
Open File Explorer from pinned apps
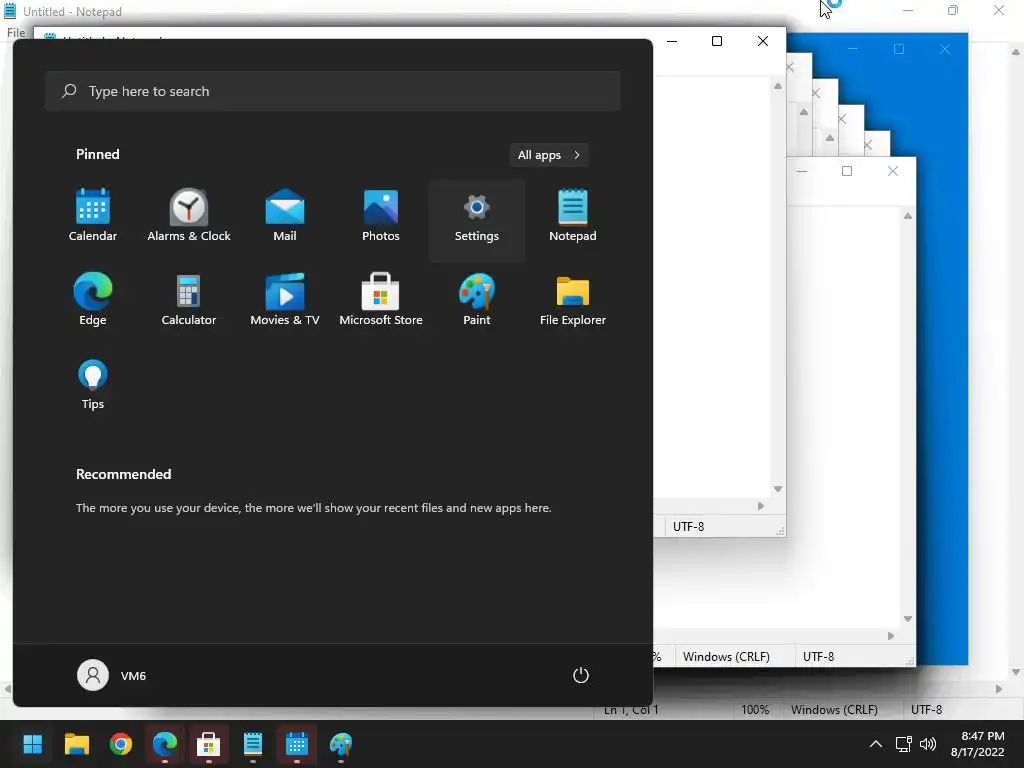(x=573, y=299)
